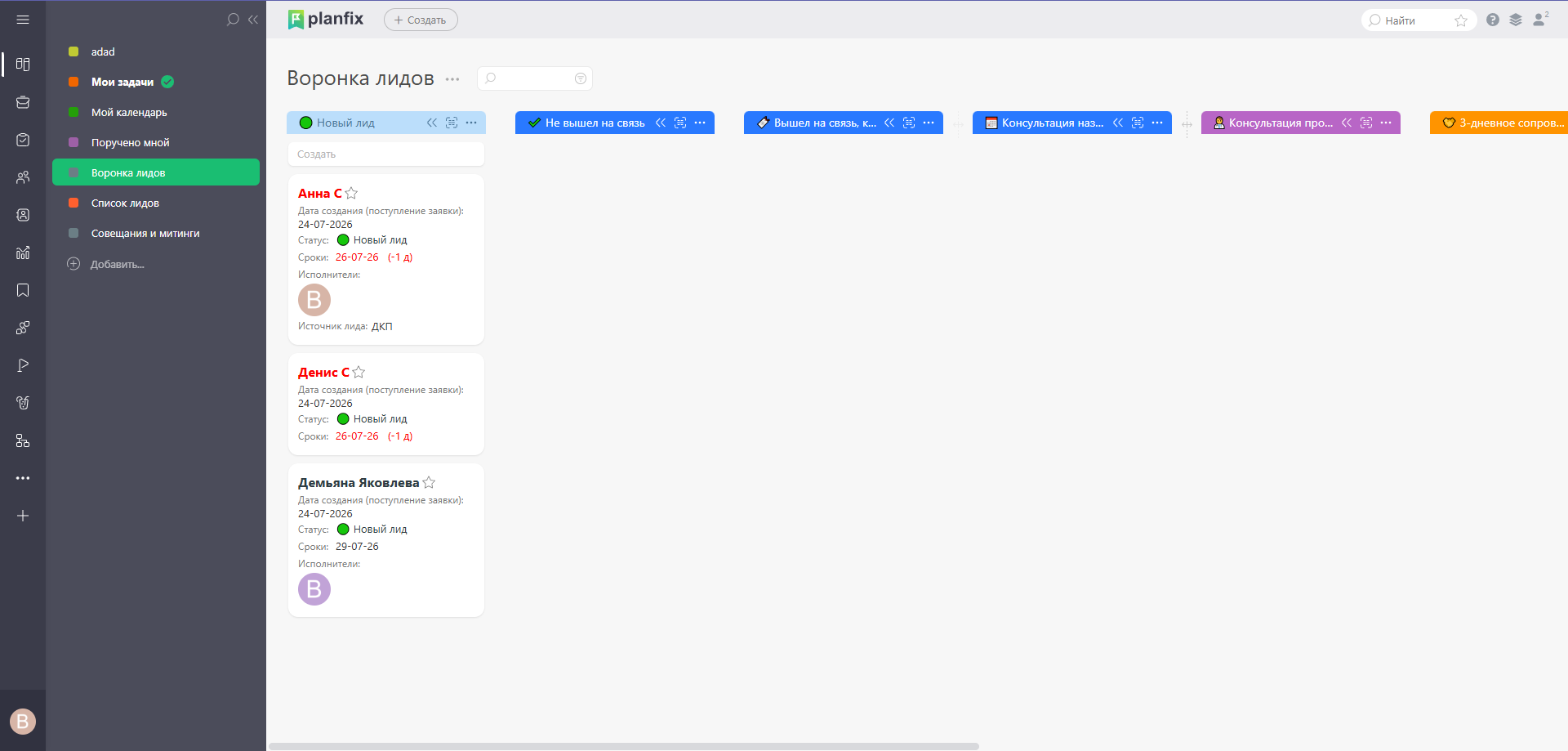
Task: Open filter icon in the planner search field
Action: 581,78
